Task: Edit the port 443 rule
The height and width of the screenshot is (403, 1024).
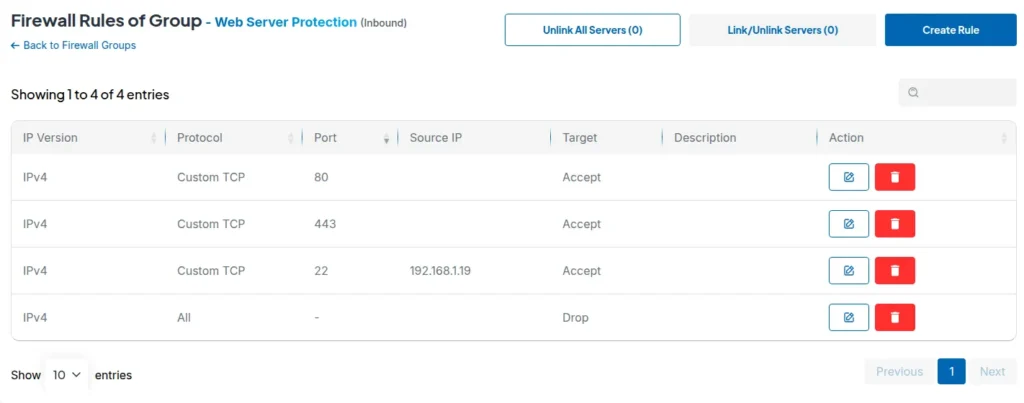Action: [x=848, y=224]
